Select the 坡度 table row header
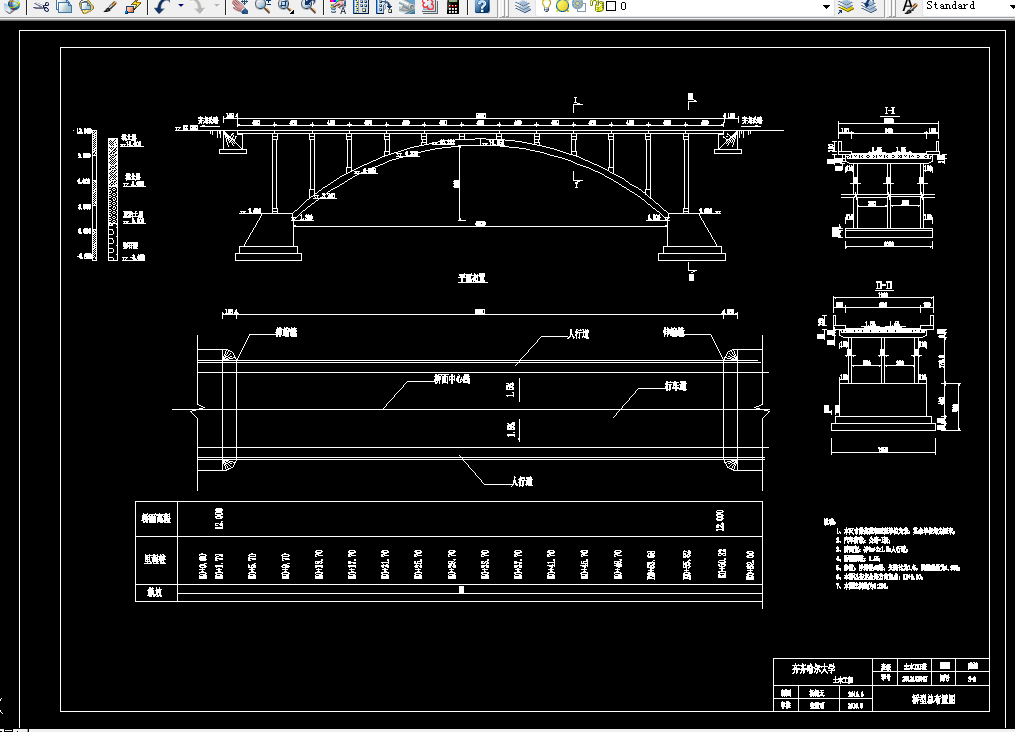Image resolution: width=1015 pixels, height=732 pixels. [x=154, y=592]
